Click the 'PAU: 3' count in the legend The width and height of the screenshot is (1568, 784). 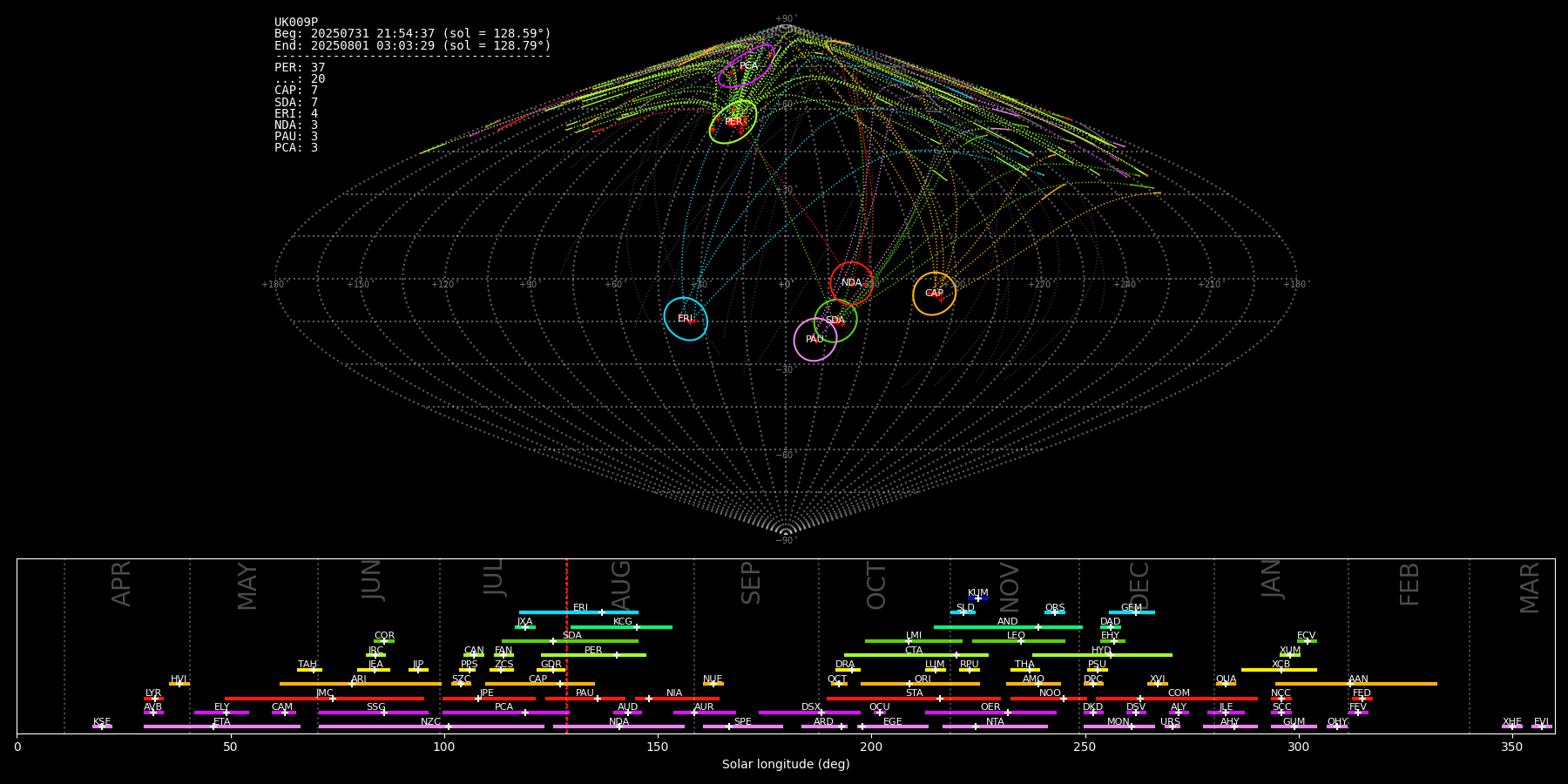pos(296,137)
